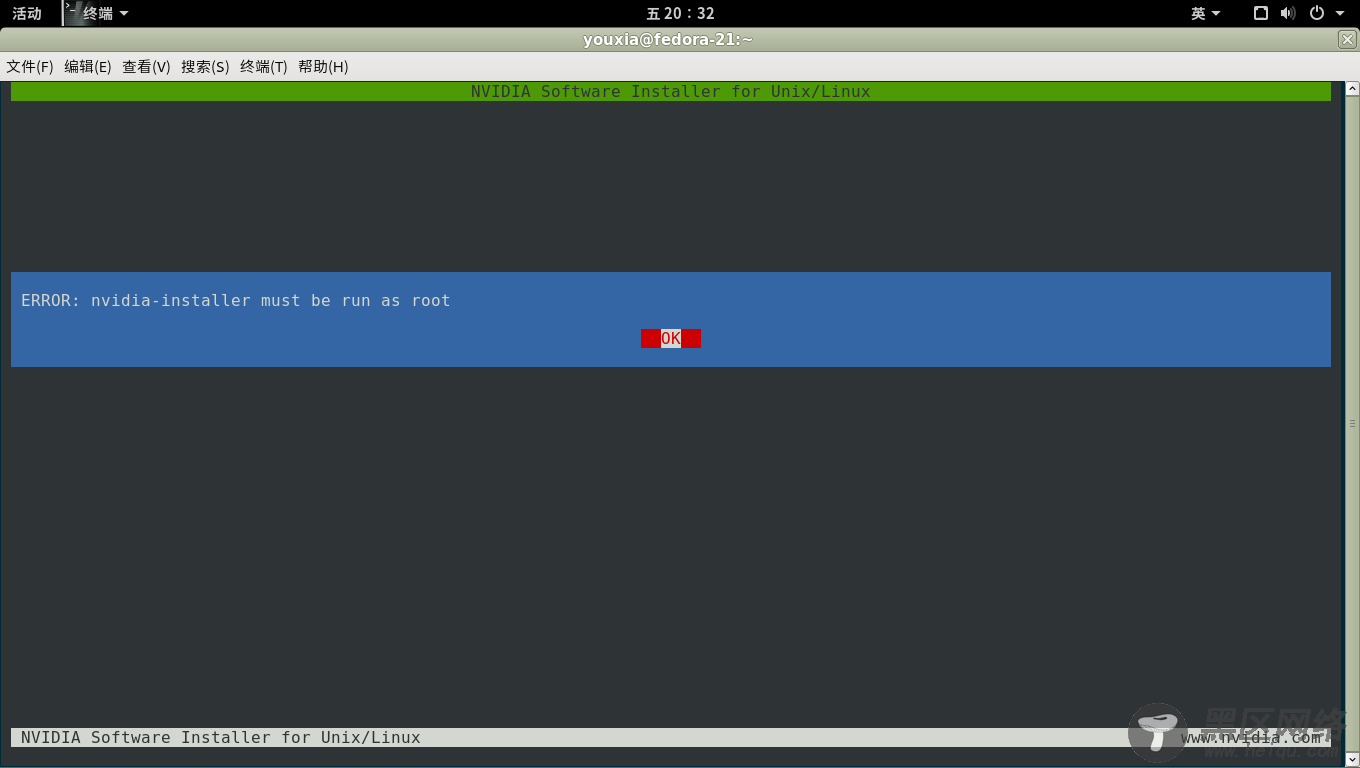The width and height of the screenshot is (1360, 768).
Task: Close the terminal window
Action: (x=1347, y=40)
